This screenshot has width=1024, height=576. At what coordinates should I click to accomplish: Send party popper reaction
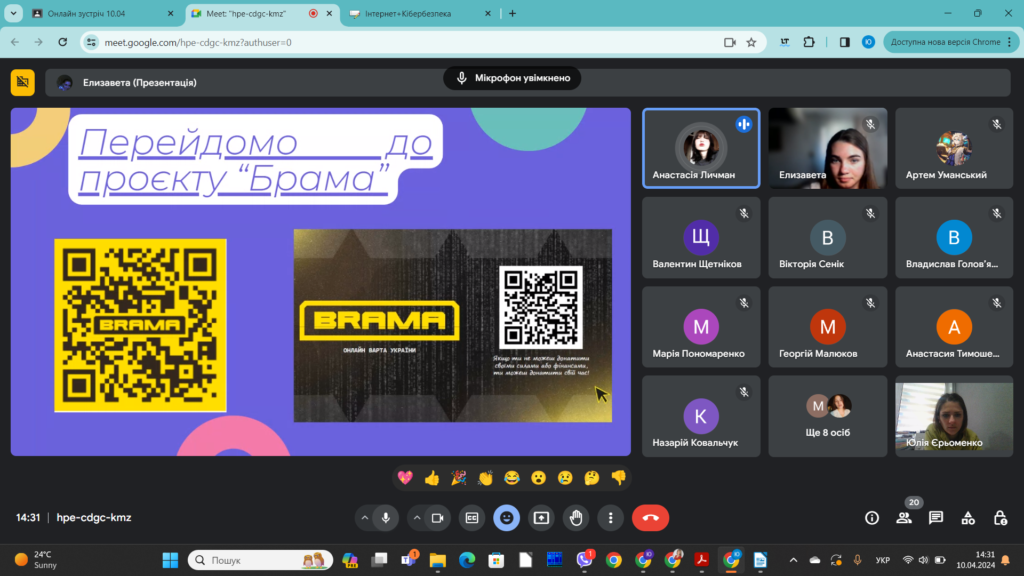458,478
